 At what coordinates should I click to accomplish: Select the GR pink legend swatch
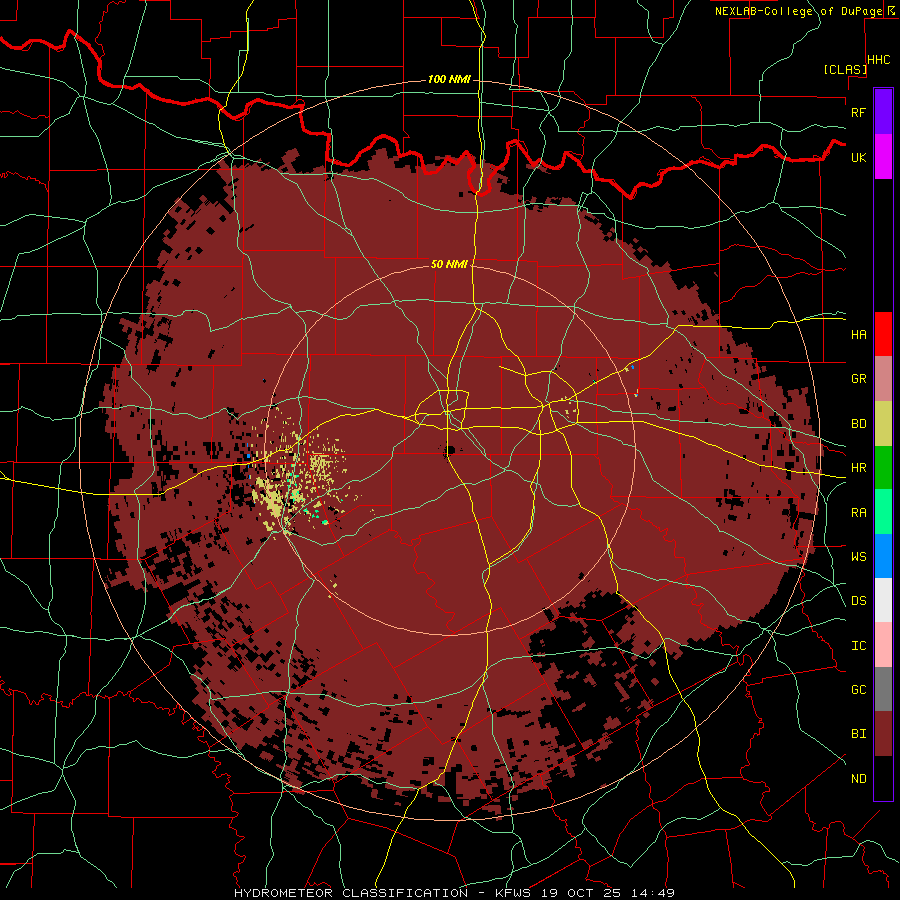tap(883, 378)
